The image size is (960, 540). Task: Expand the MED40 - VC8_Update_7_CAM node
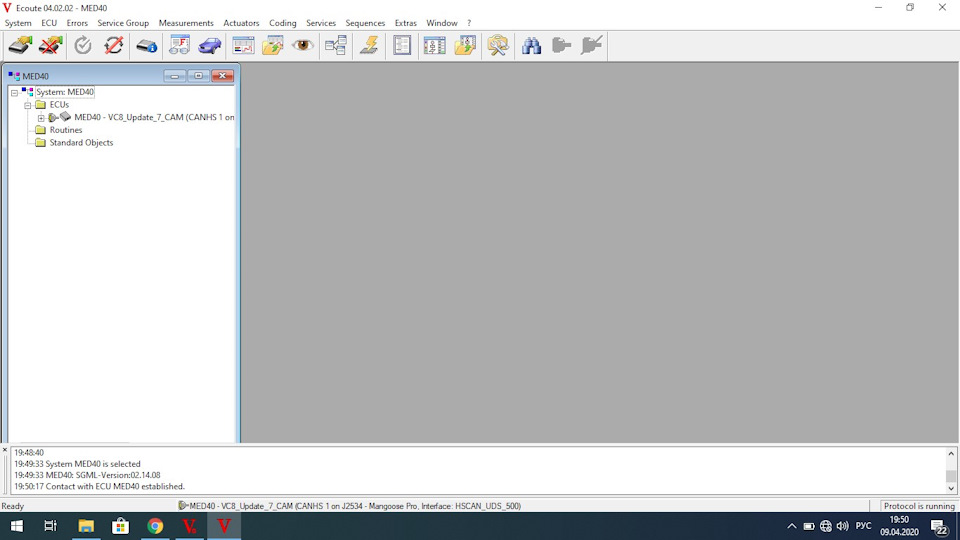(x=41, y=118)
